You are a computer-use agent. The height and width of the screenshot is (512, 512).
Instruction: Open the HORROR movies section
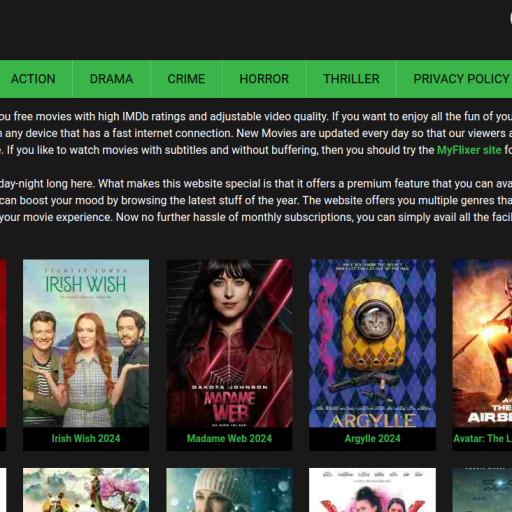point(264,79)
